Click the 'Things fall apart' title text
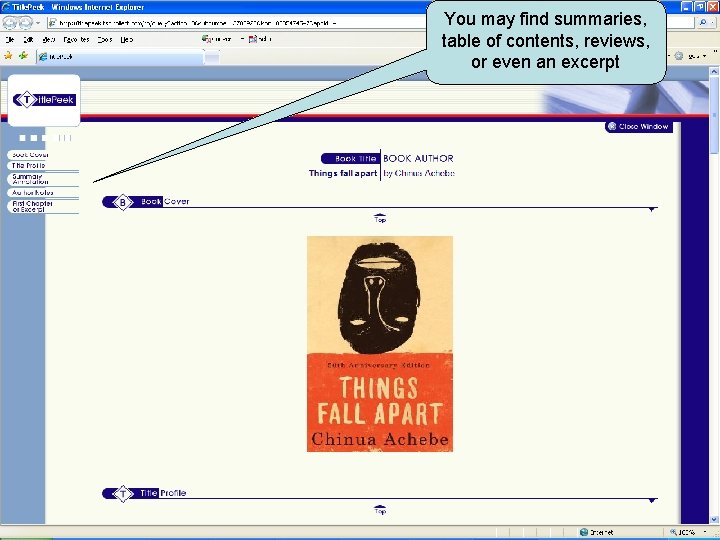 point(343,173)
